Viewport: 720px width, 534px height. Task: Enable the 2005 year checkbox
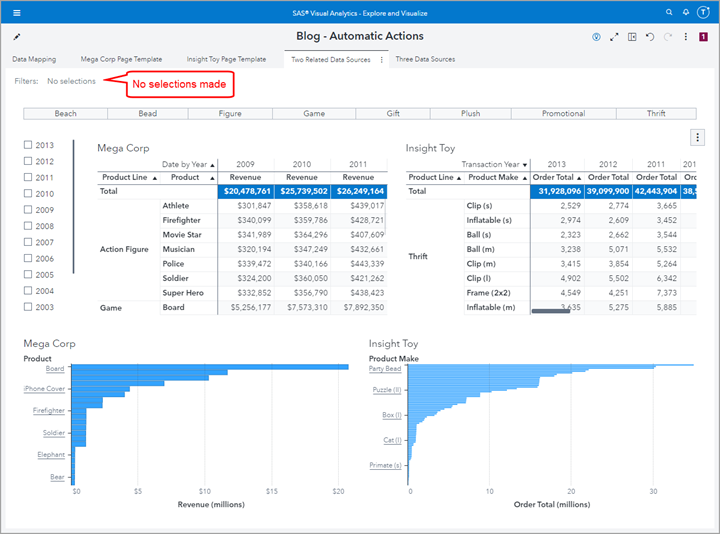point(28,275)
